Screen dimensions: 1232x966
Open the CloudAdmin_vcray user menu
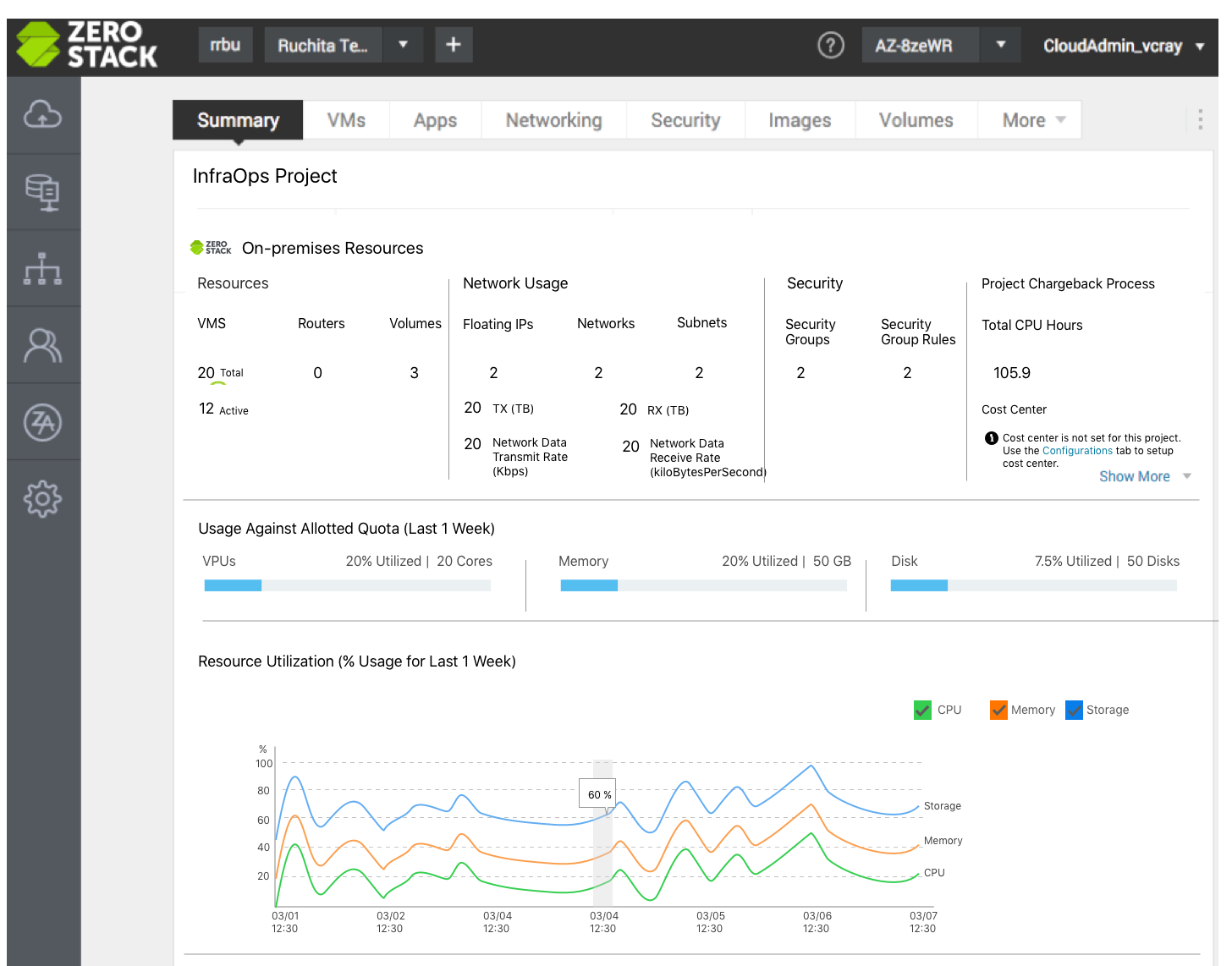(1123, 46)
